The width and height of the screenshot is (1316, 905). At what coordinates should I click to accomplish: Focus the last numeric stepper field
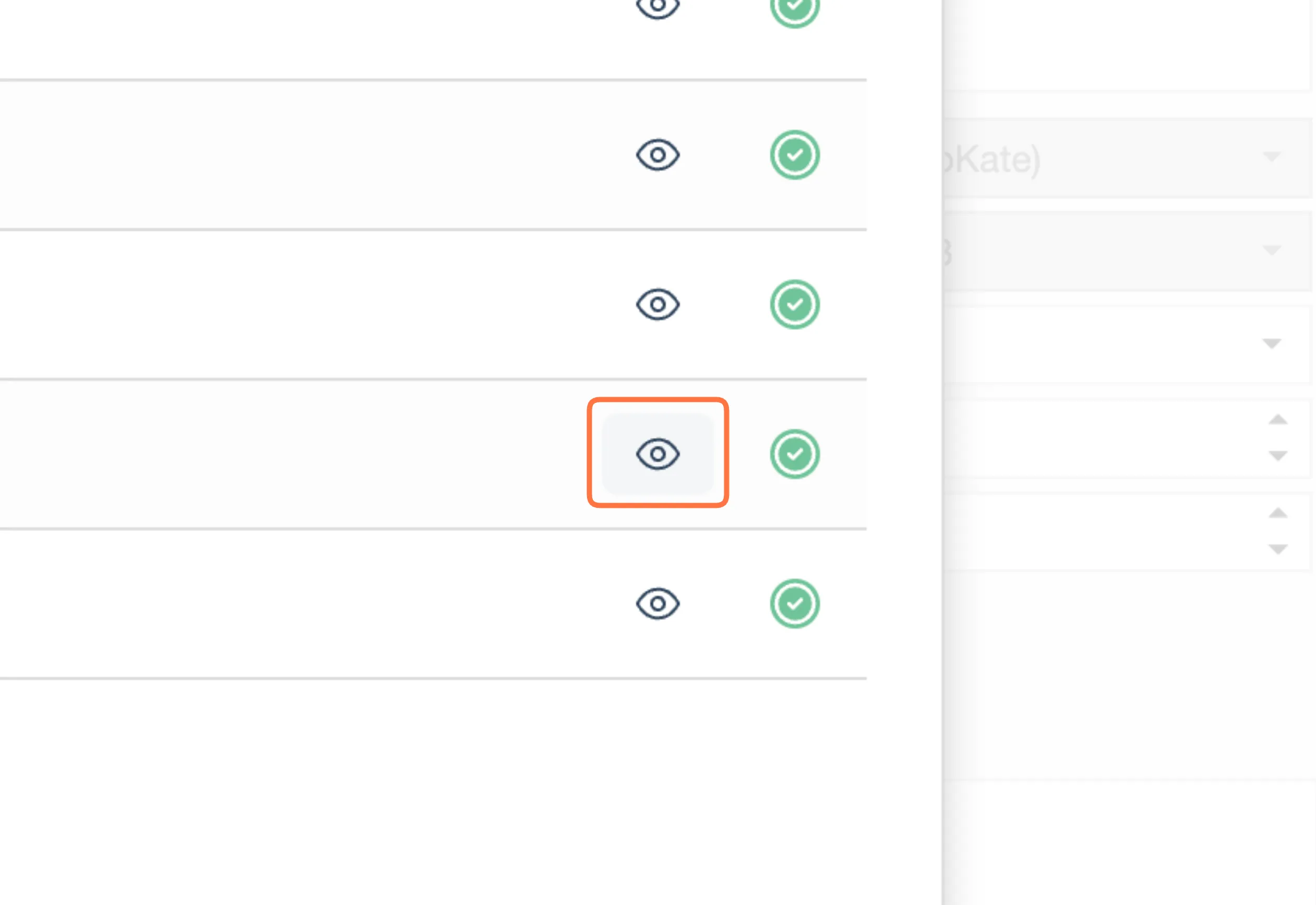pos(1105,532)
